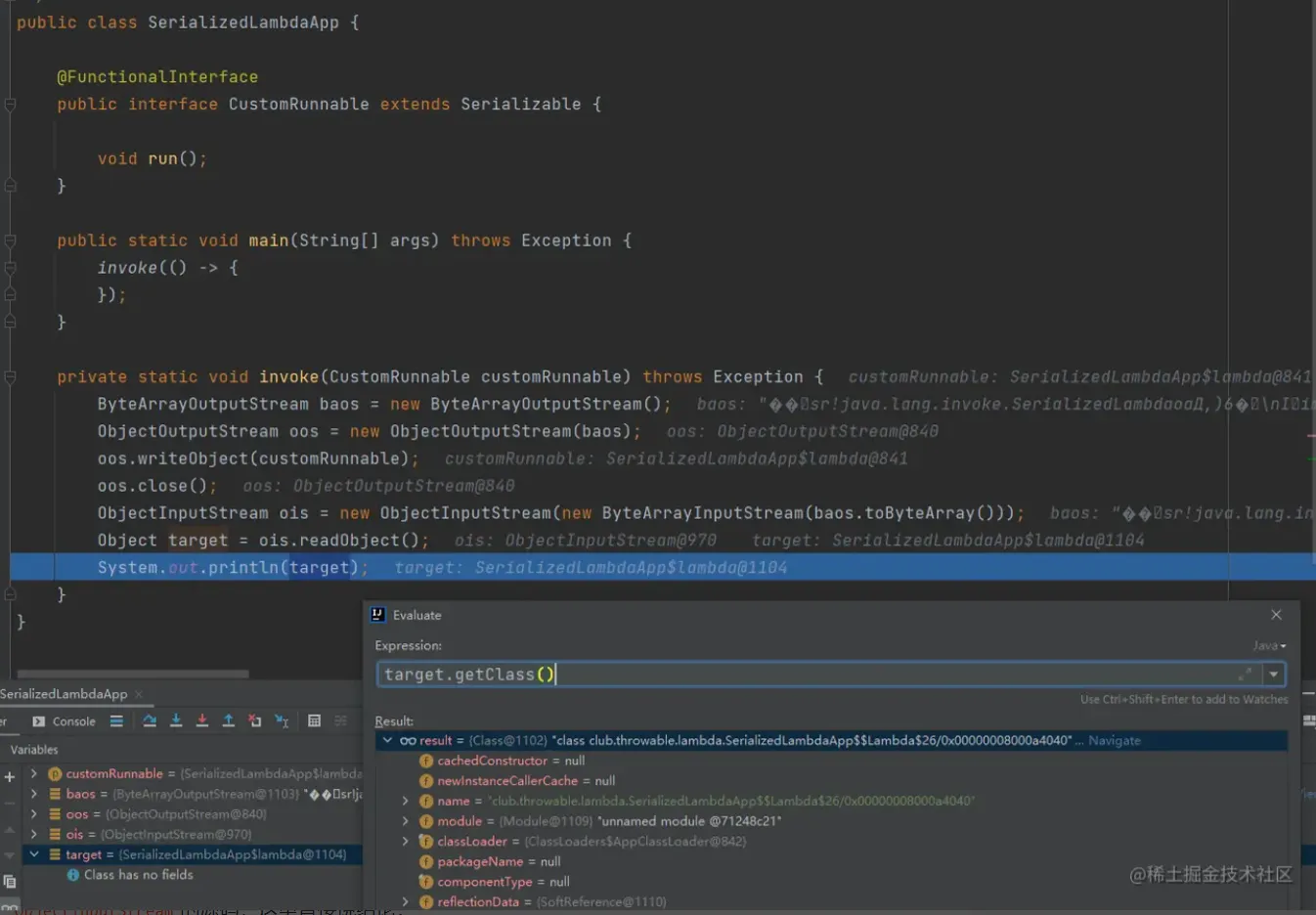Click the New Watch plus icon
The height and width of the screenshot is (915, 1316).
(x=10, y=777)
